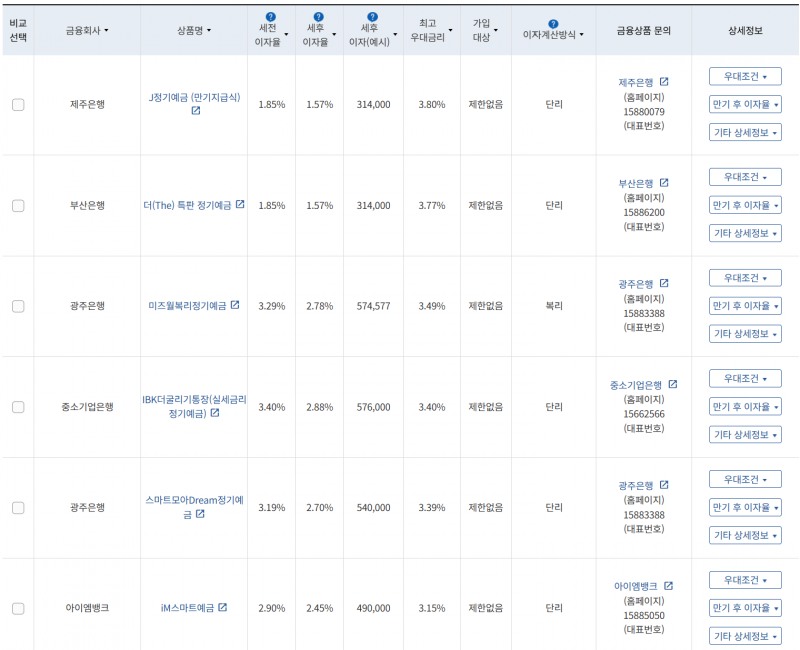Check compare box for 제주은행 row

click(x=18, y=105)
